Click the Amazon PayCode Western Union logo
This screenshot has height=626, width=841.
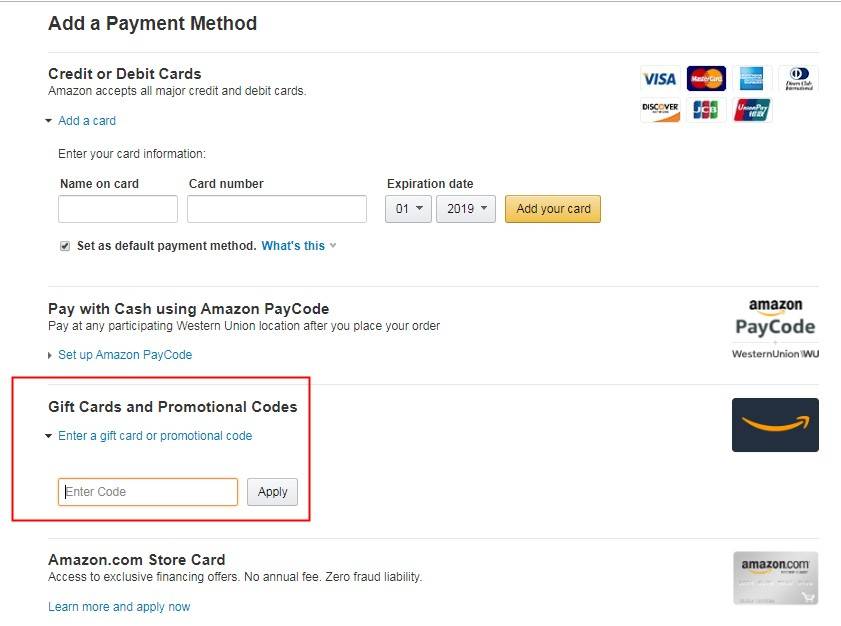[x=775, y=329]
